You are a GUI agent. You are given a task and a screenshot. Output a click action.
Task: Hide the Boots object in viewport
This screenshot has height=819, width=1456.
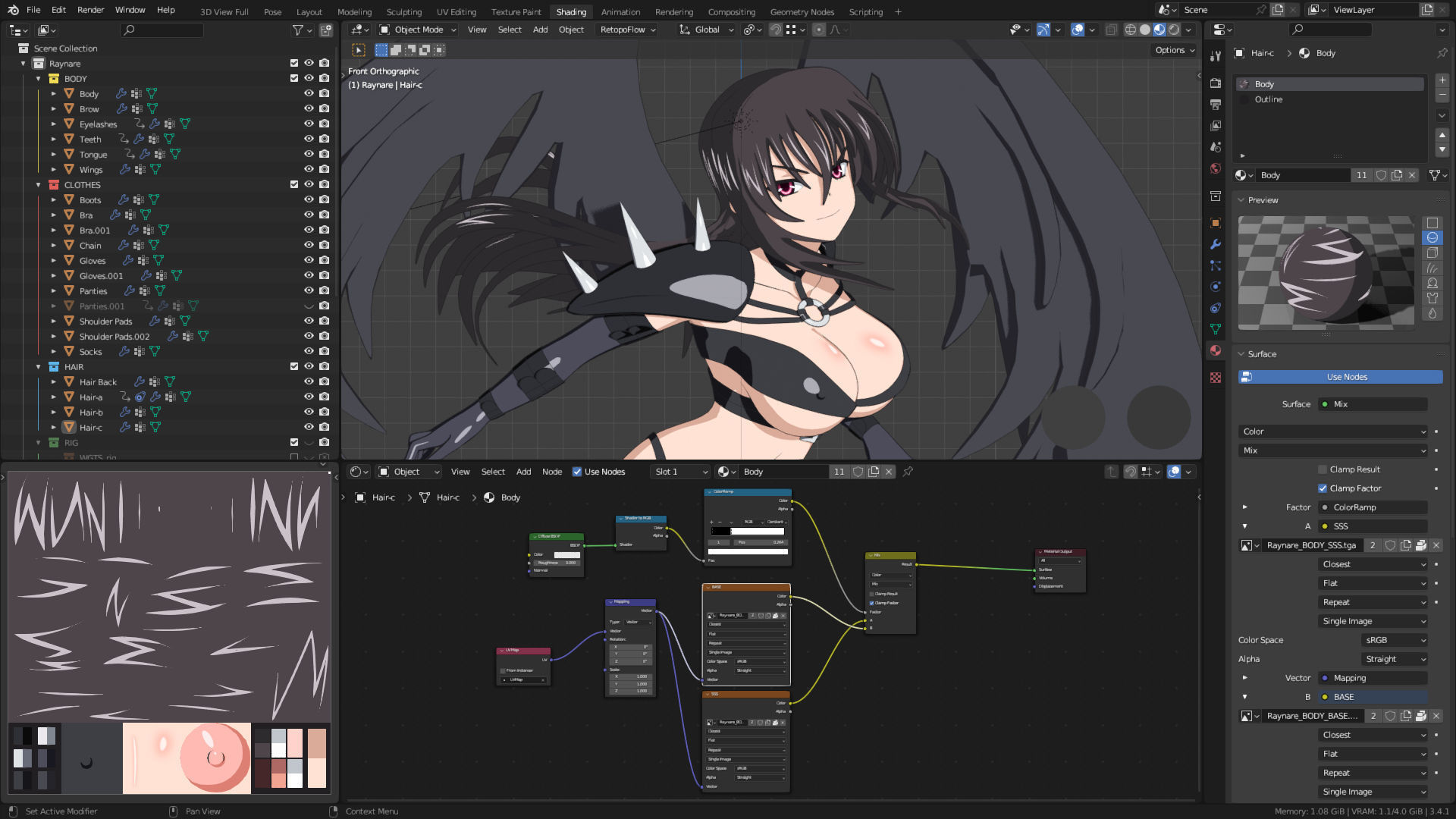tap(309, 199)
